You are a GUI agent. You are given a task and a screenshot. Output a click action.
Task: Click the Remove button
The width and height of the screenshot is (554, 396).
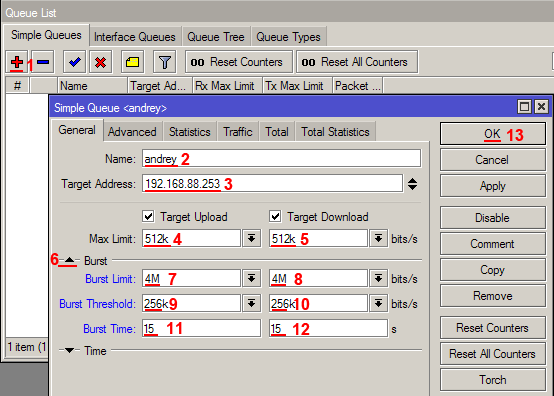click(x=493, y=296)
